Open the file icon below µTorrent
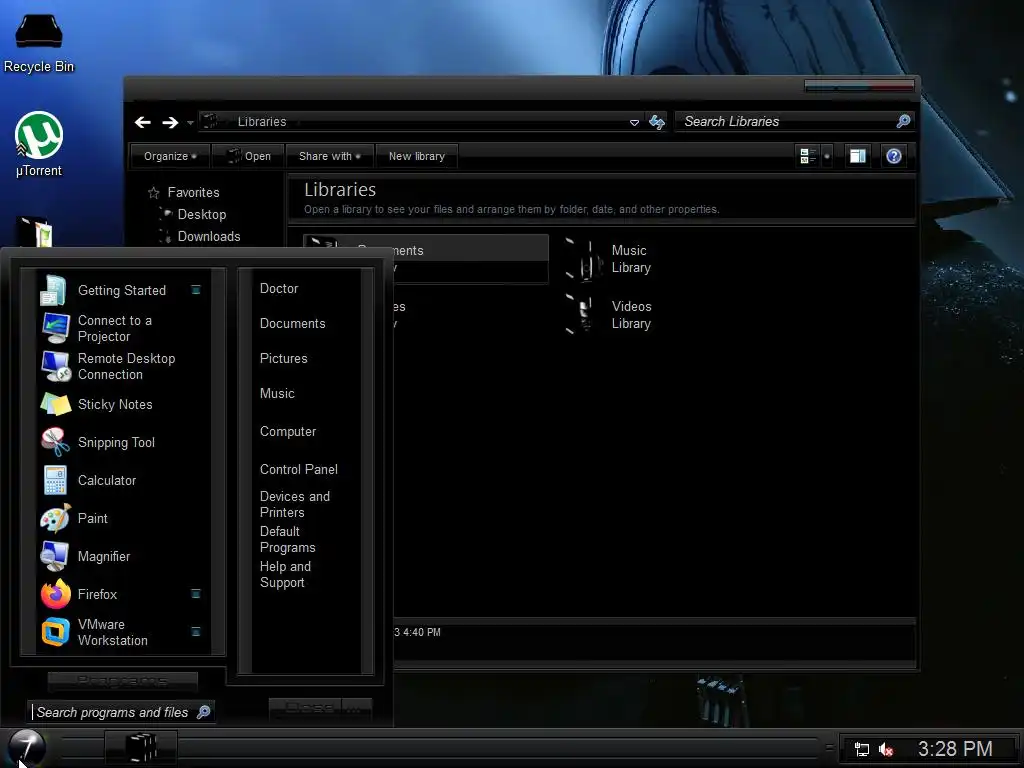This screenshot has height=768, width=1024. 35,232
